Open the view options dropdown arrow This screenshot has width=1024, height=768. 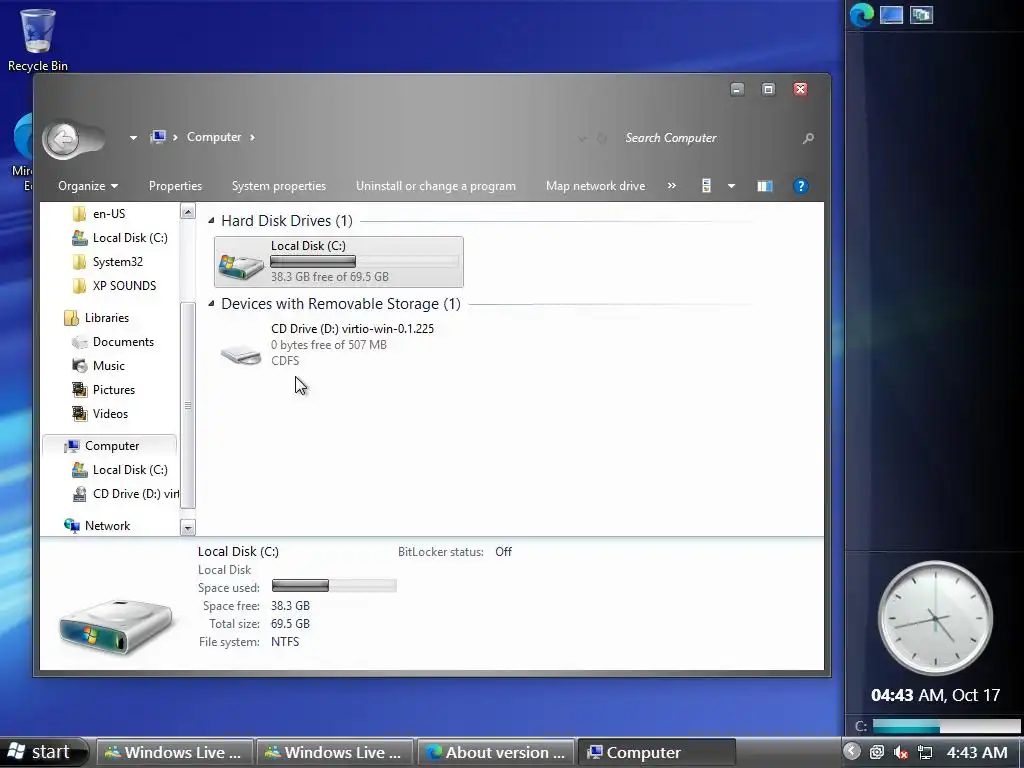tap(731, 187)
